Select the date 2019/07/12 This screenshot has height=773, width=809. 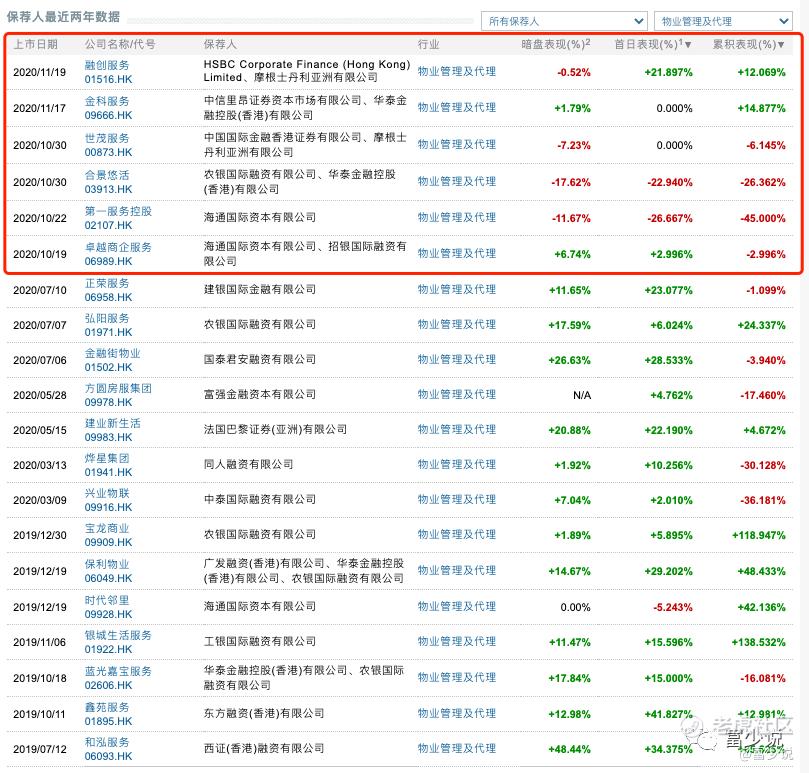tap(40, 749)
